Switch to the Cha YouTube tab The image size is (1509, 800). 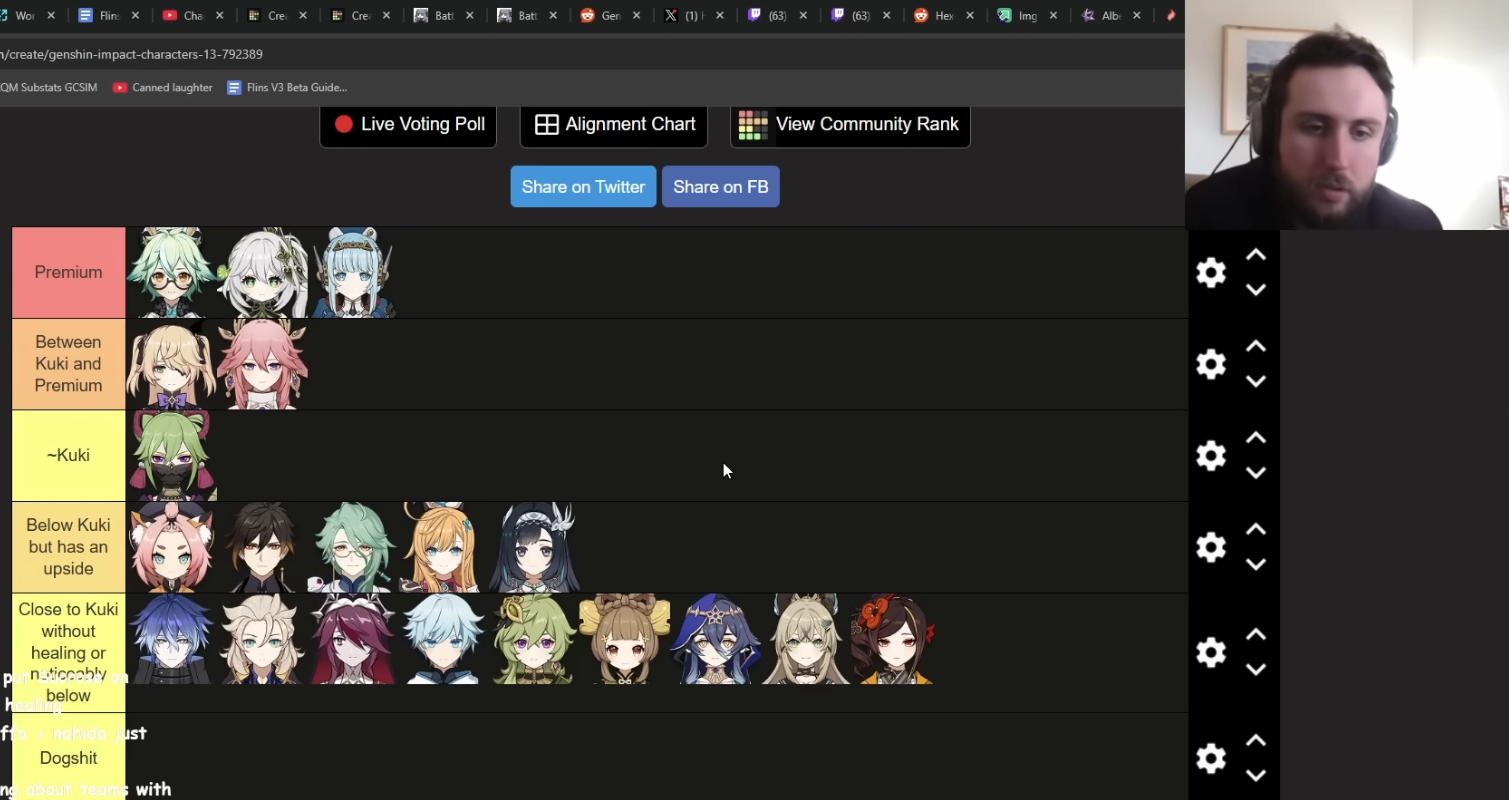[192, 15]
